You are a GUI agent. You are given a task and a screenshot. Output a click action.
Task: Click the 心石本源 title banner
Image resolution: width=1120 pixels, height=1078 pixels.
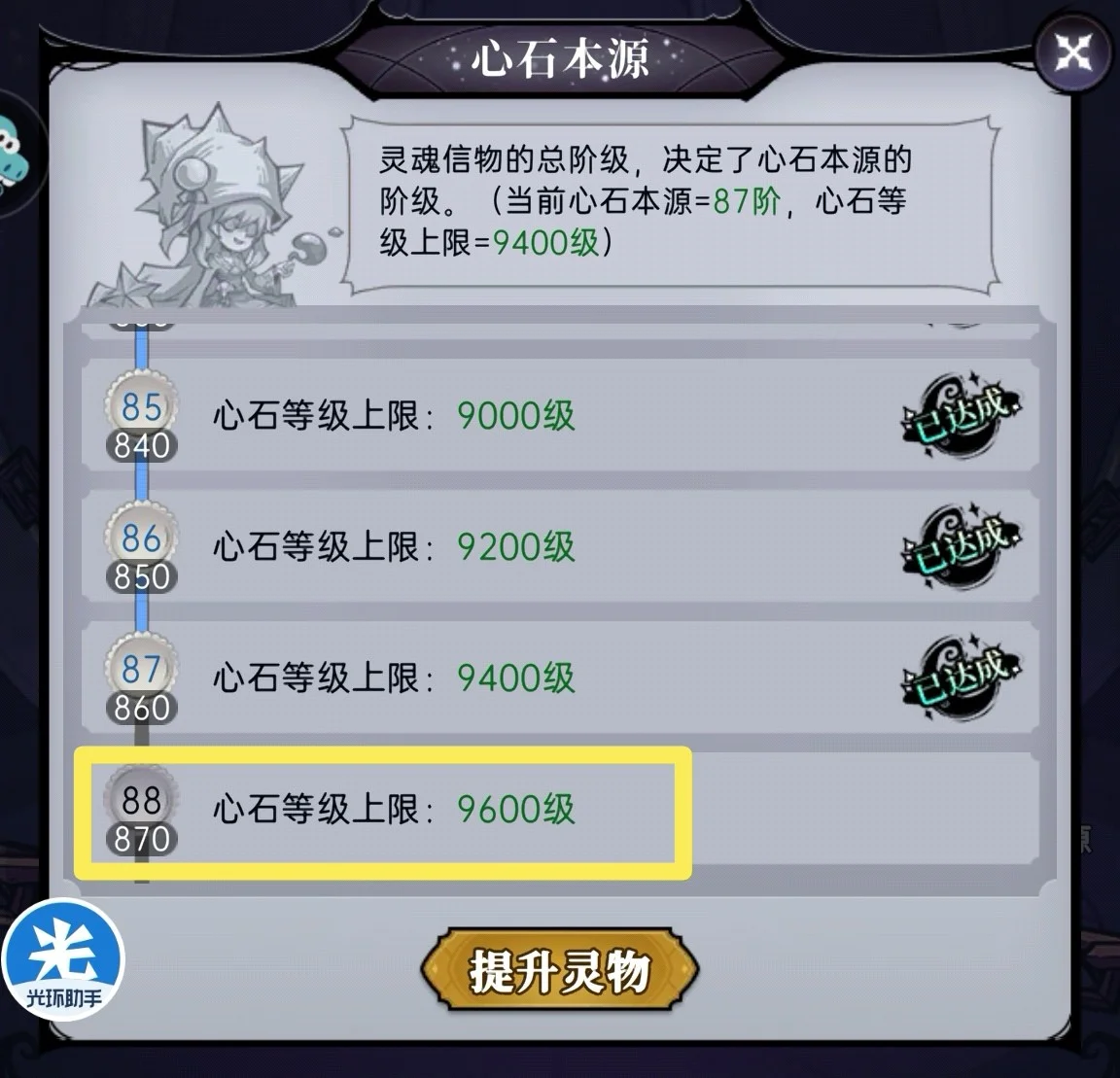coord(560,57)
